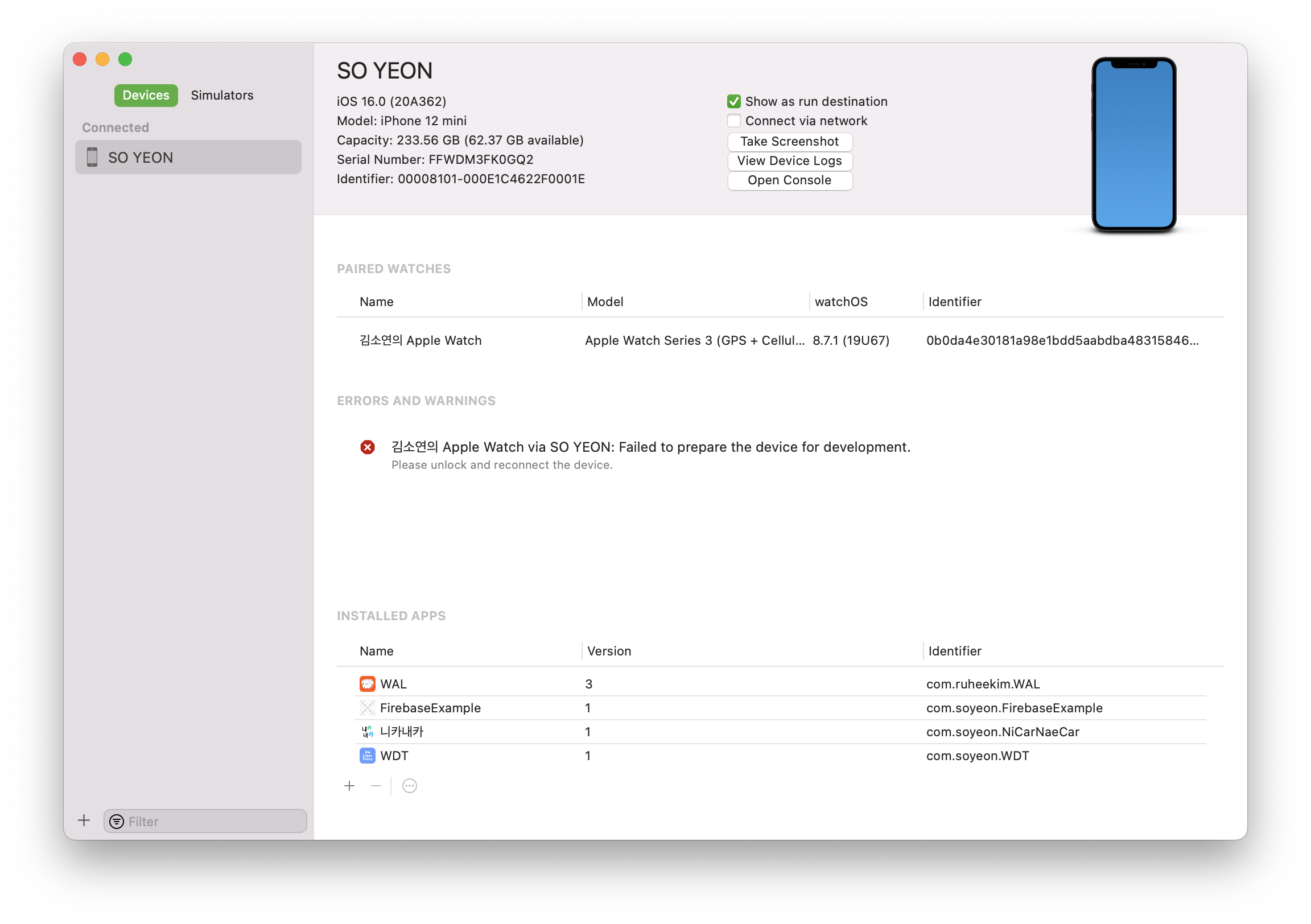This screenshot has width=1311, height=924.
Task: Click the installed apps Version column header
Action: pos(609,651)
